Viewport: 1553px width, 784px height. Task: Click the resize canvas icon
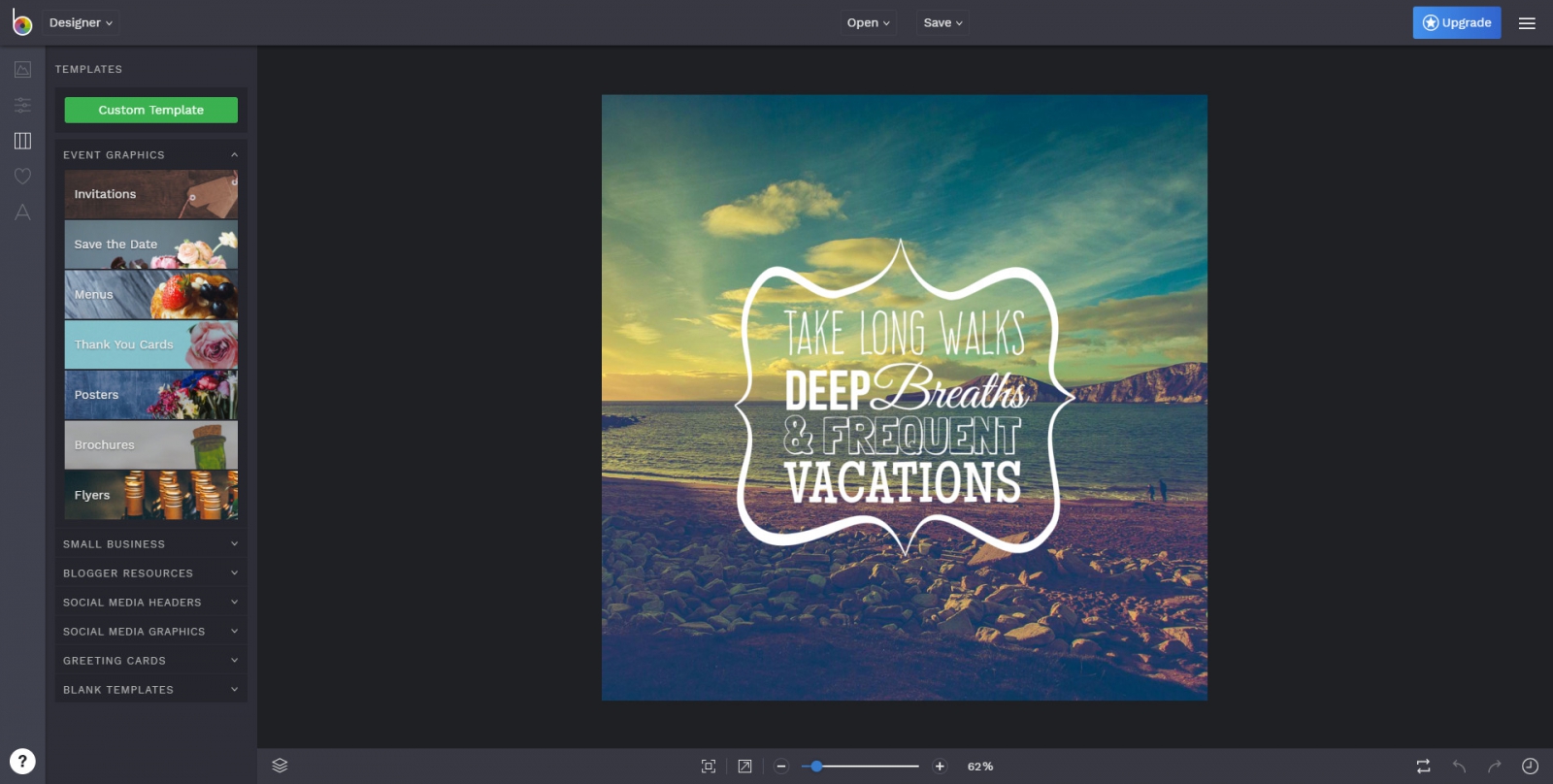pyautogui.click(x=744, y=767)
